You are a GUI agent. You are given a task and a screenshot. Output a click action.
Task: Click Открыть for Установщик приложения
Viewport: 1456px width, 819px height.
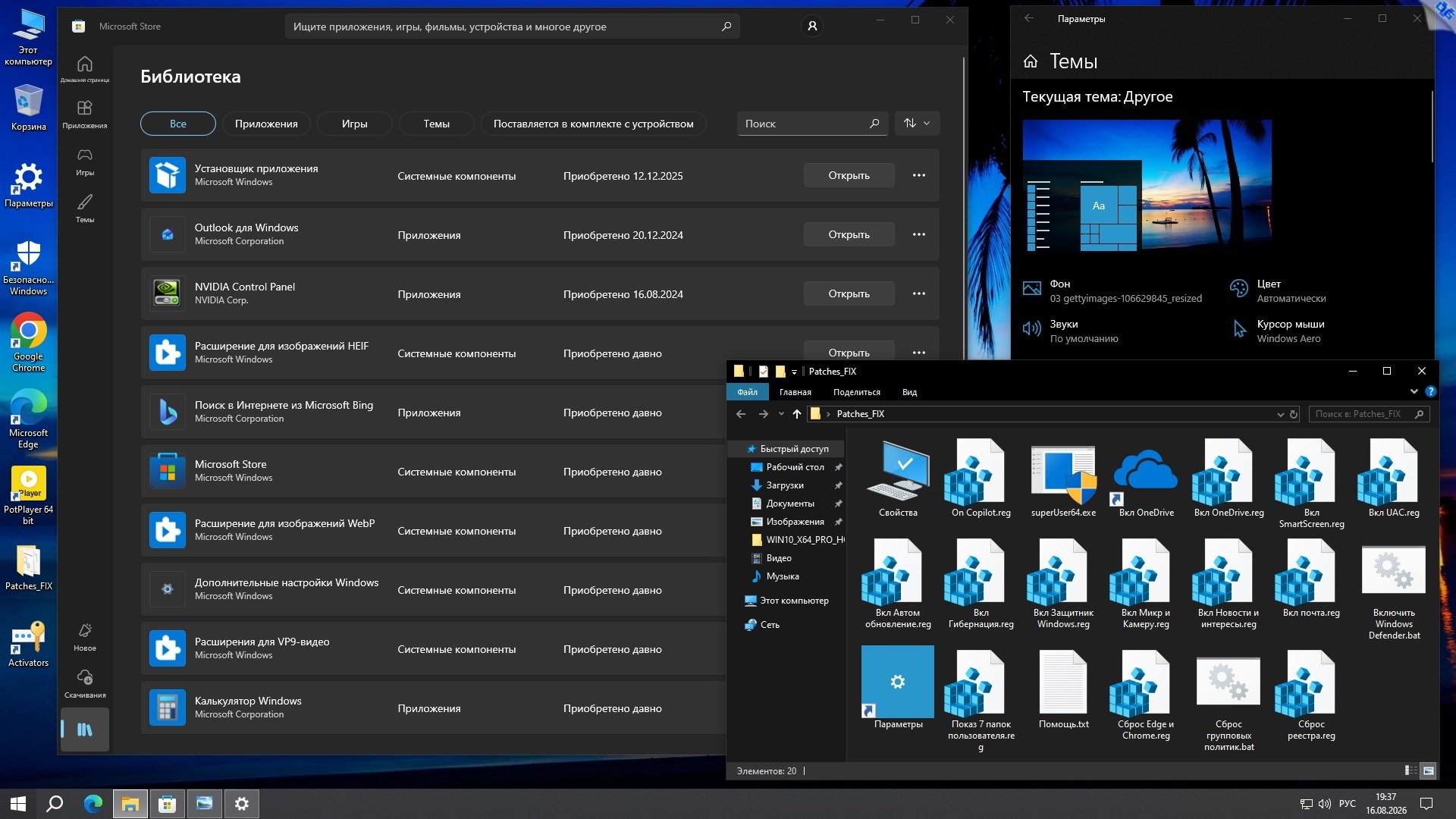pyautogui.click(x=849, y=175)
